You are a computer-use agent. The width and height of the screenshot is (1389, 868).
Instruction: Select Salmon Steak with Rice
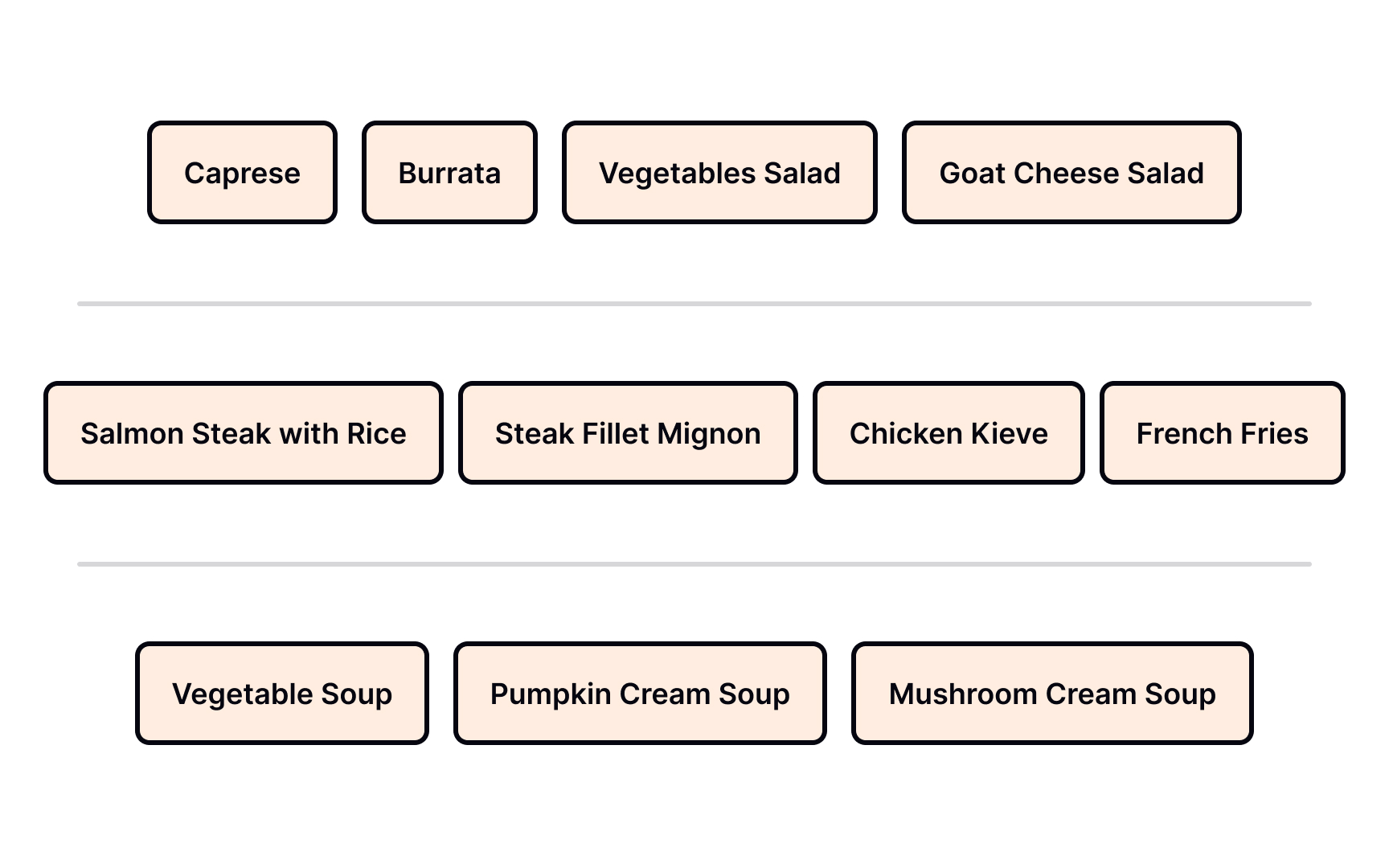pyautogui.click(x=244, y=433)
